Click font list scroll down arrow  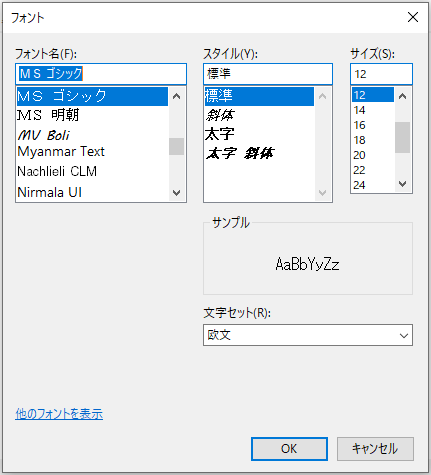(x=176, y=193)
